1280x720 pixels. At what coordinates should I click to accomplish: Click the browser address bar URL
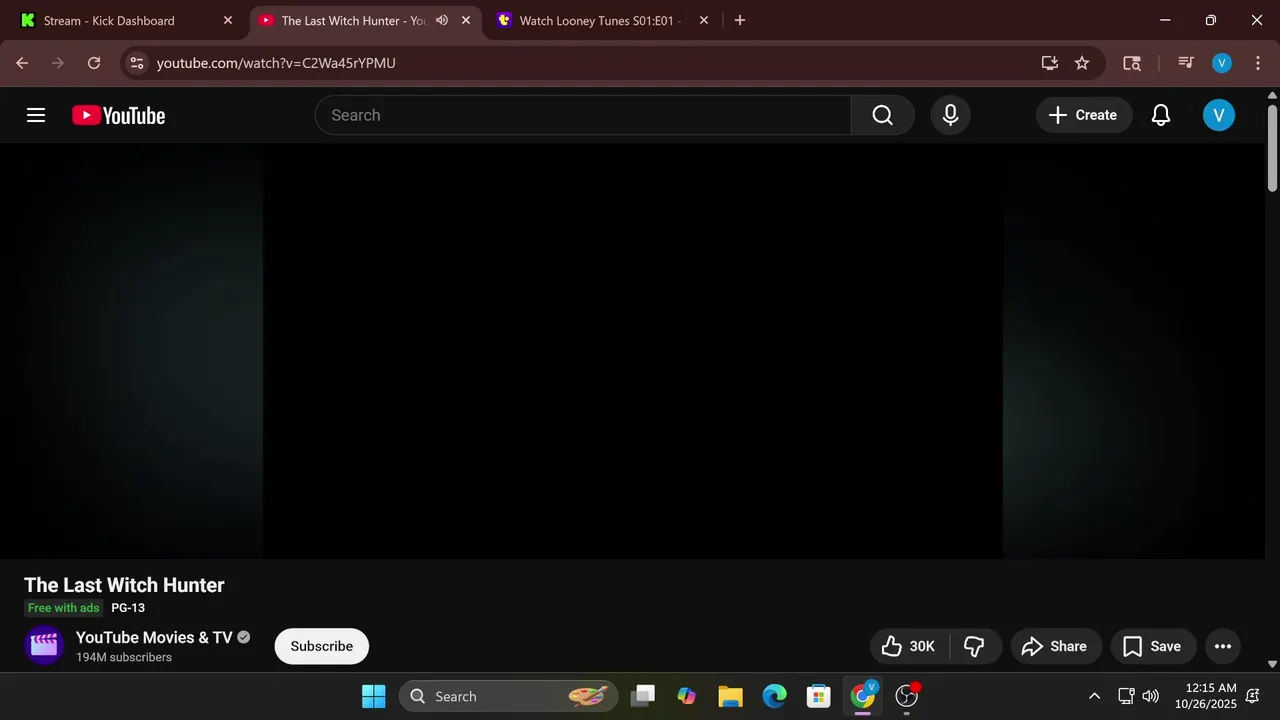(276, 63)
